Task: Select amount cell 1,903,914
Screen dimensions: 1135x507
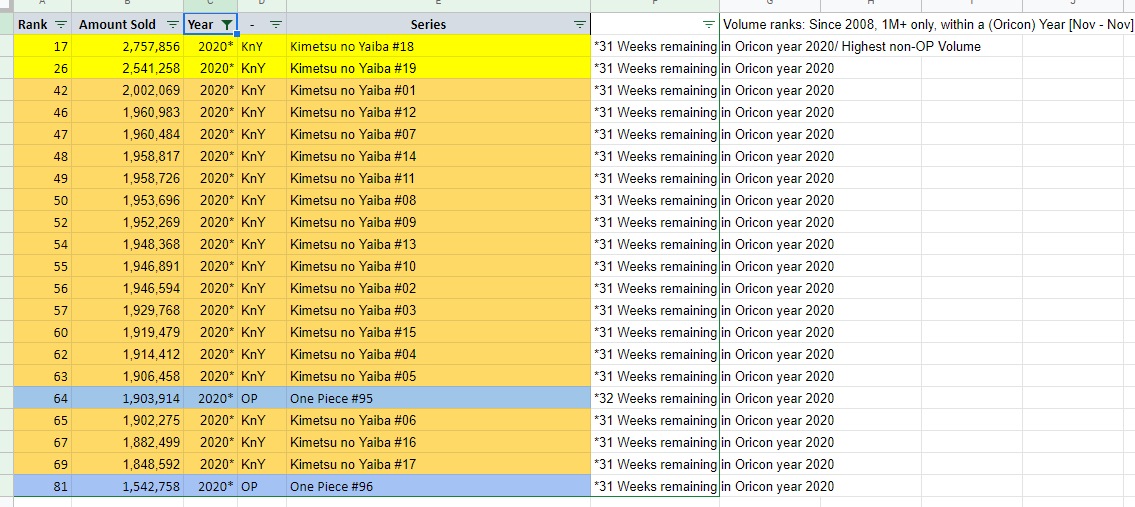Action: pos(127,398)
